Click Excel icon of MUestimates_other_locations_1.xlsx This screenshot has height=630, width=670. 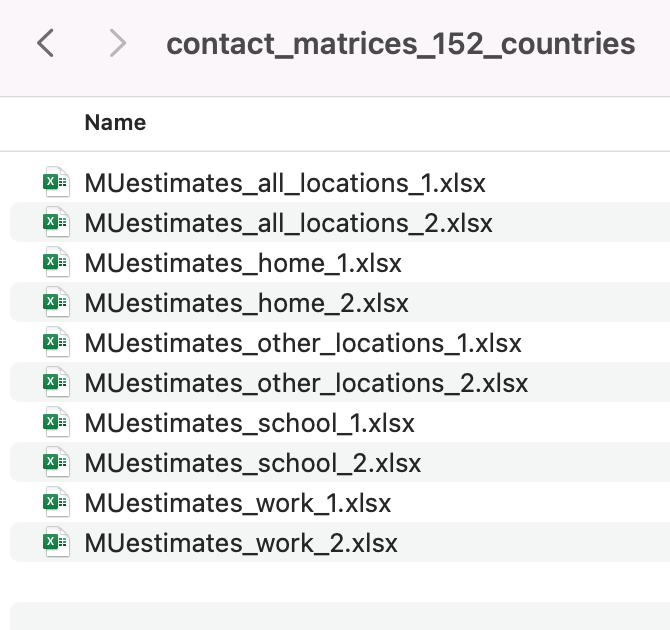point(54,342)
